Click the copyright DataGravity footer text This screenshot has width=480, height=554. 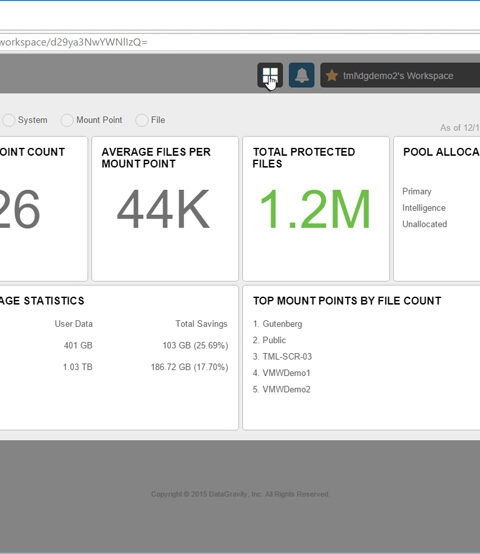coord(240,494)
